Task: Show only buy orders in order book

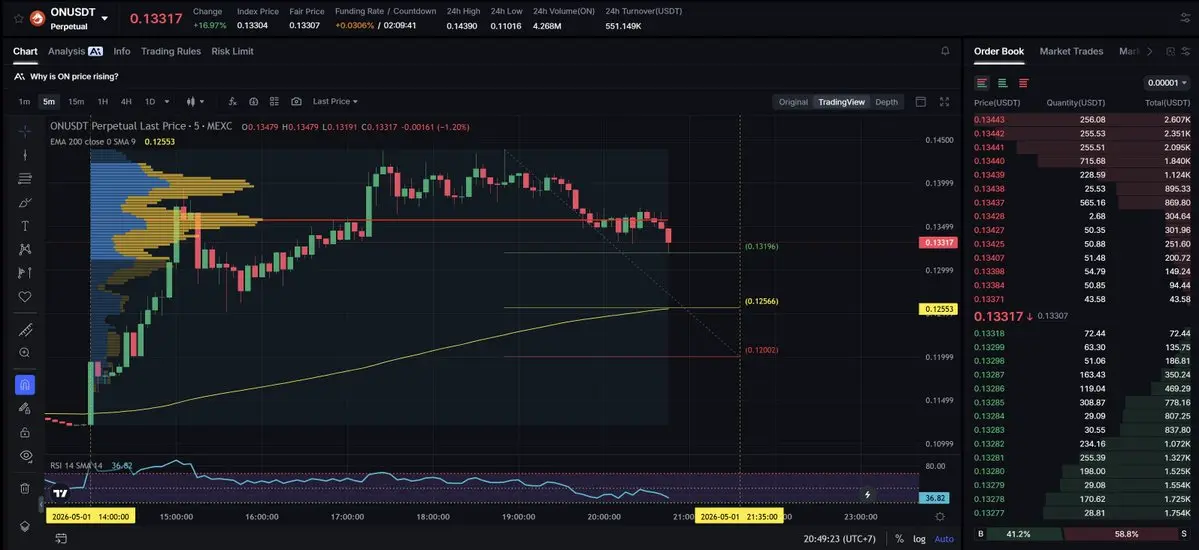Action: tap(1002, 83)
